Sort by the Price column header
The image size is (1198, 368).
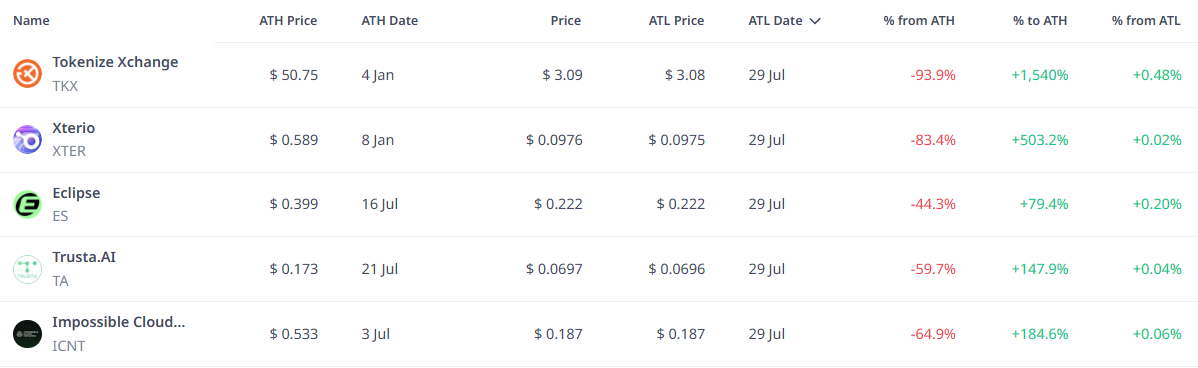[566, 21]
